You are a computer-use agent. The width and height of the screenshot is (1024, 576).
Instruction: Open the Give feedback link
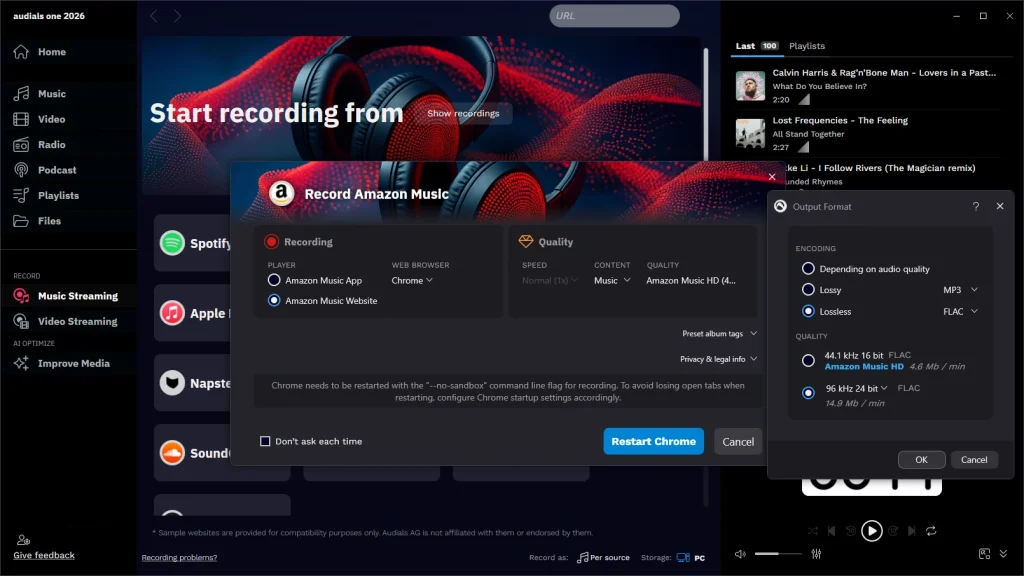click(44, 555)
